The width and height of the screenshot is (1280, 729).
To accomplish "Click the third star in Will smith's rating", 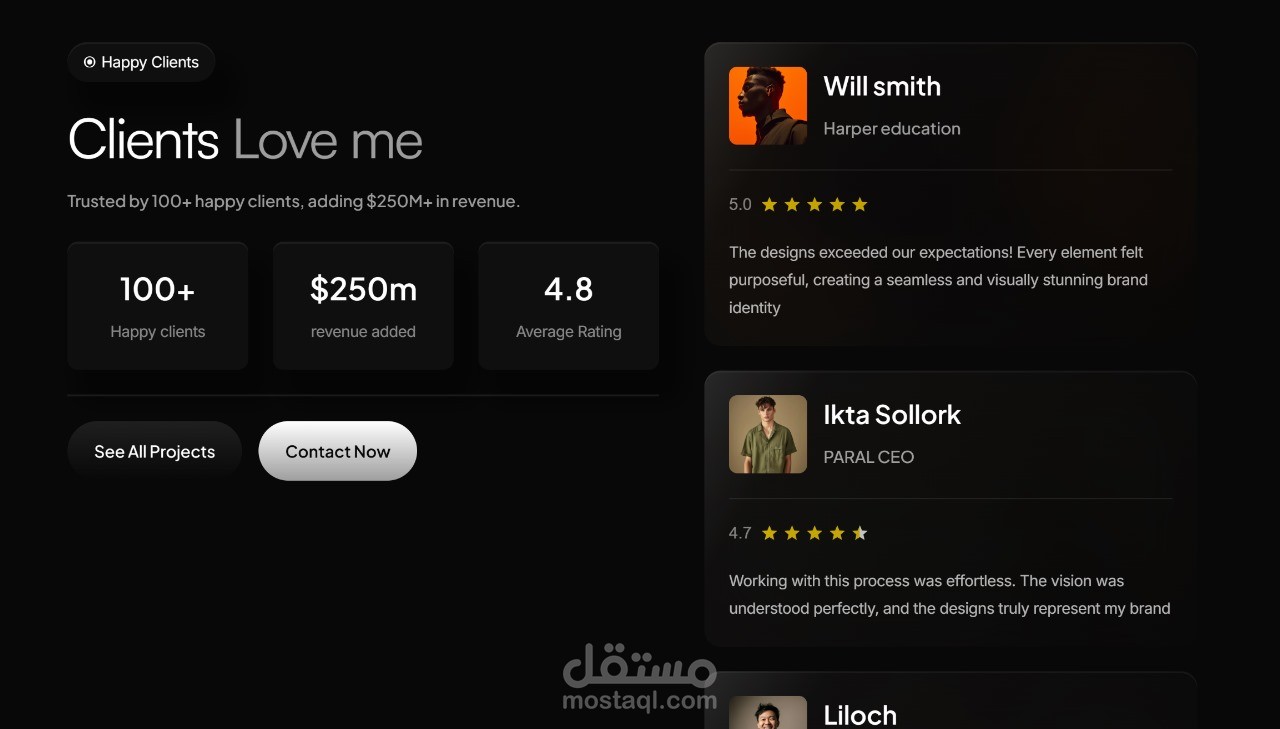I will [x=814, y=204].
